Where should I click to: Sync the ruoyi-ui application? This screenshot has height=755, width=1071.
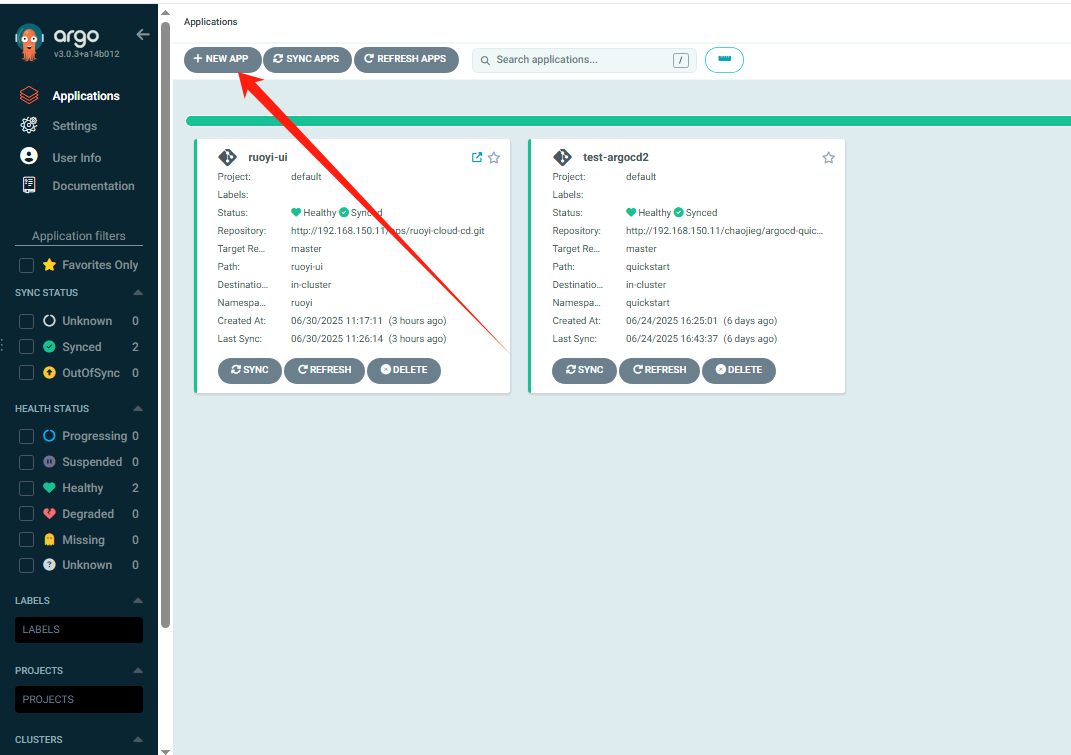coord(249,370)
